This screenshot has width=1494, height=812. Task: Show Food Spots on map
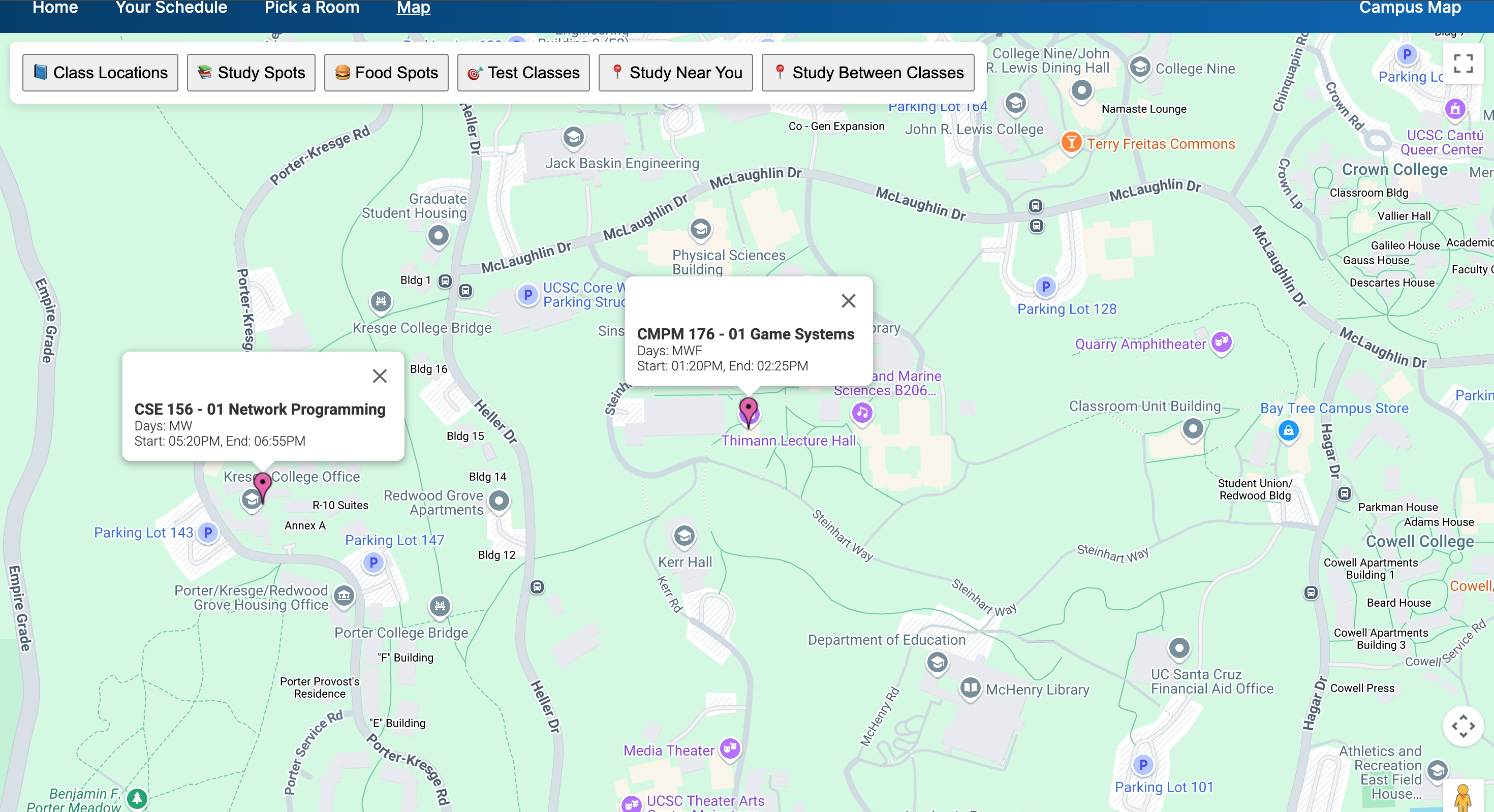click(386, 73)
